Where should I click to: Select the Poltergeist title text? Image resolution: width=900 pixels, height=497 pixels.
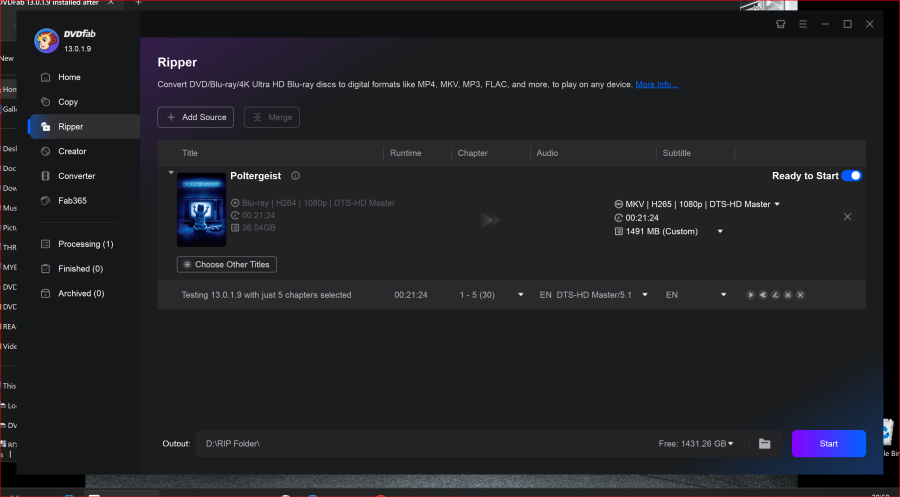point(255,176)
